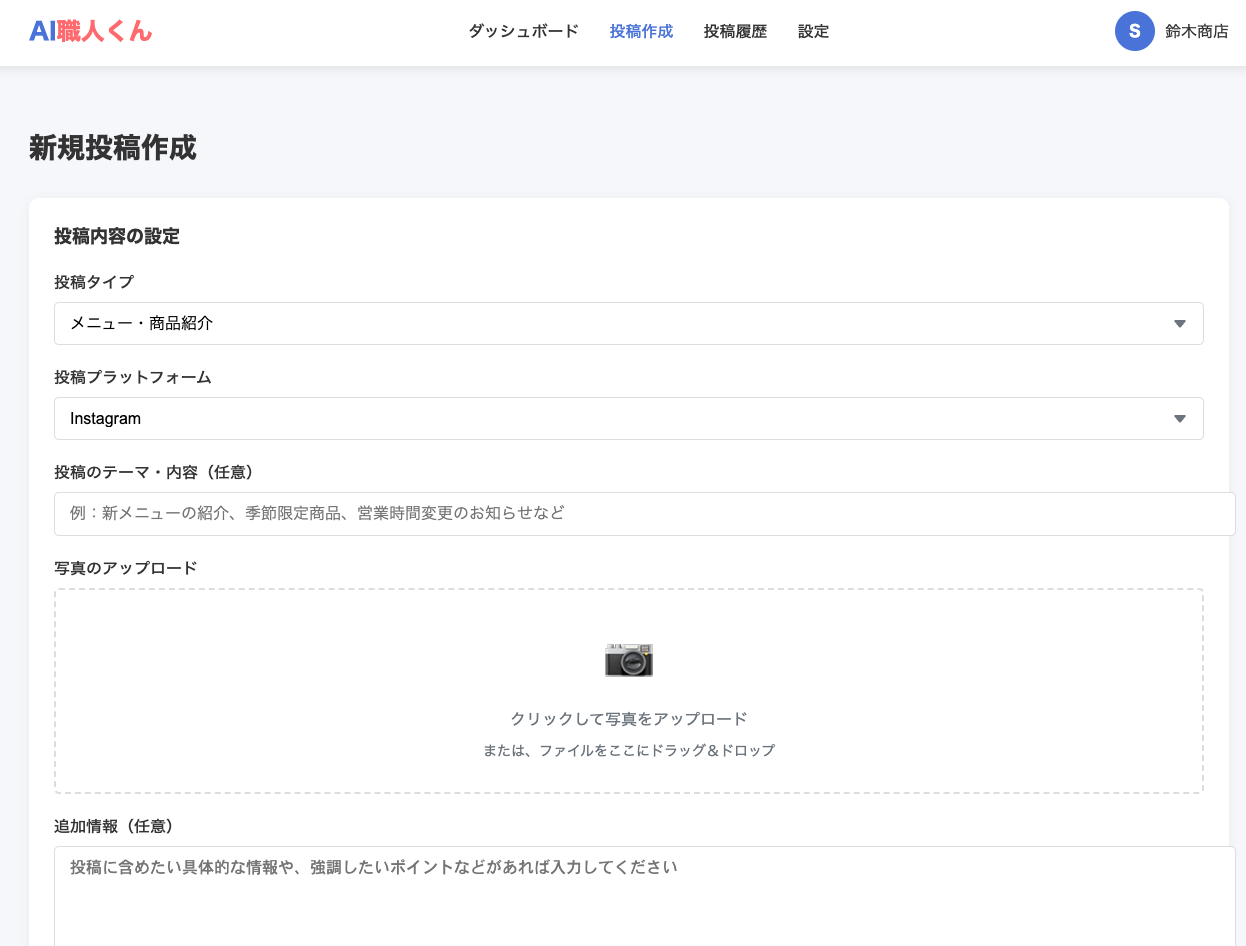Click the dropdown arrow next to Instagram
This screenshot has height=946, width=1246.
point(1180,418)
